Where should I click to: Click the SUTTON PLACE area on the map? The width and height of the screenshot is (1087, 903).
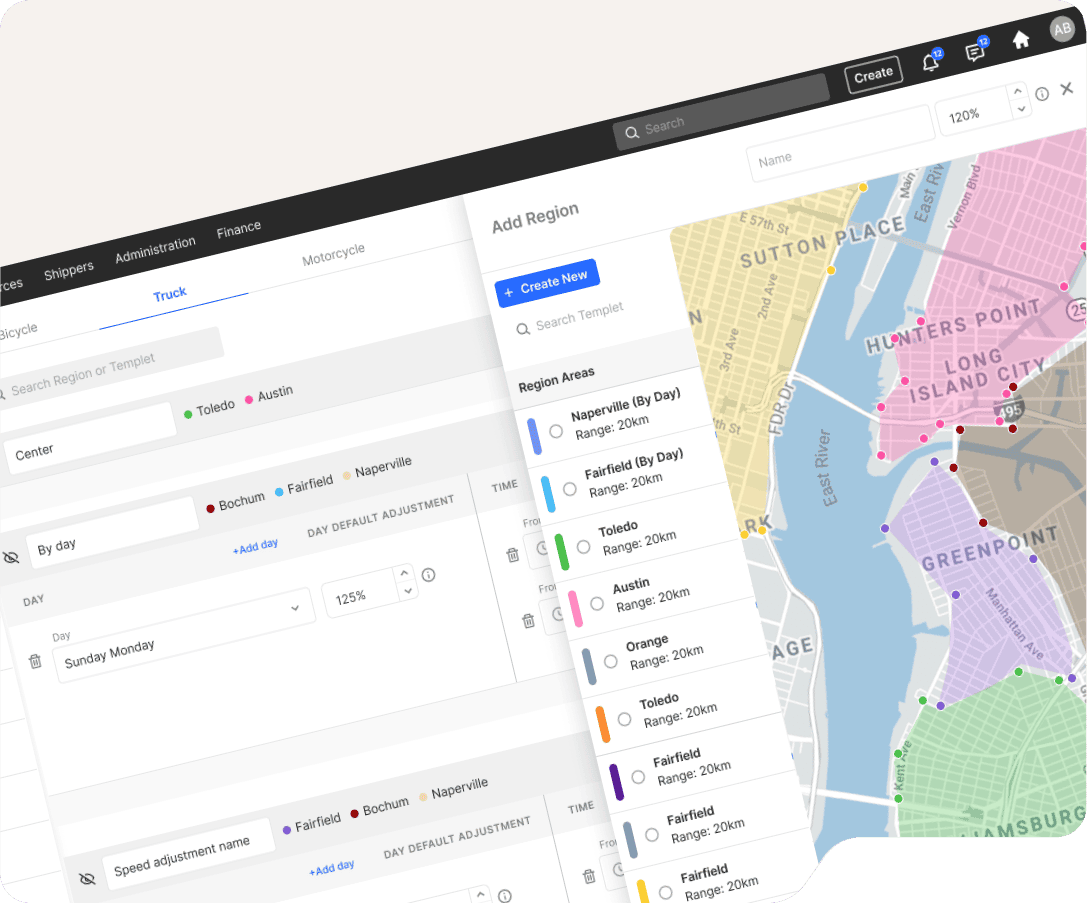pos(822,241)
